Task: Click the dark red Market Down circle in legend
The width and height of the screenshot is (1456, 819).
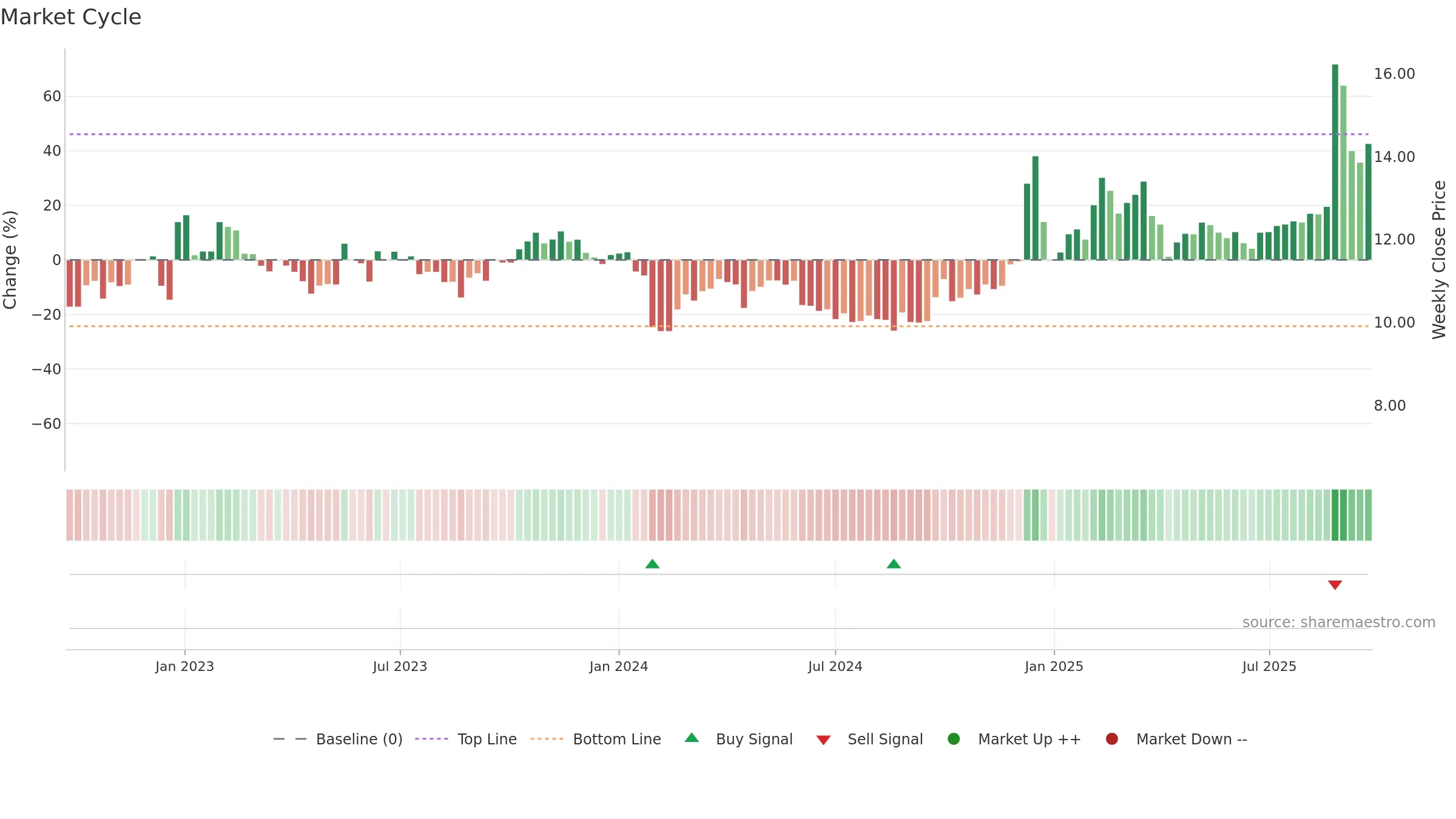Action: coord(1112,739)
